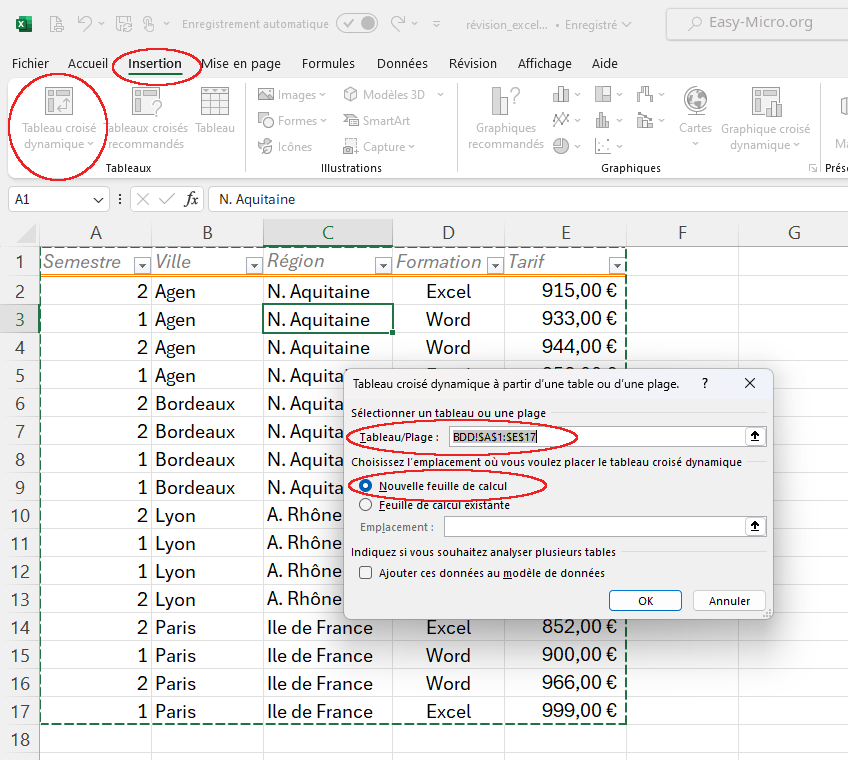Open the Fichier tab
Viewport: 848px width, 760px height.
click(x=30, y=63)
